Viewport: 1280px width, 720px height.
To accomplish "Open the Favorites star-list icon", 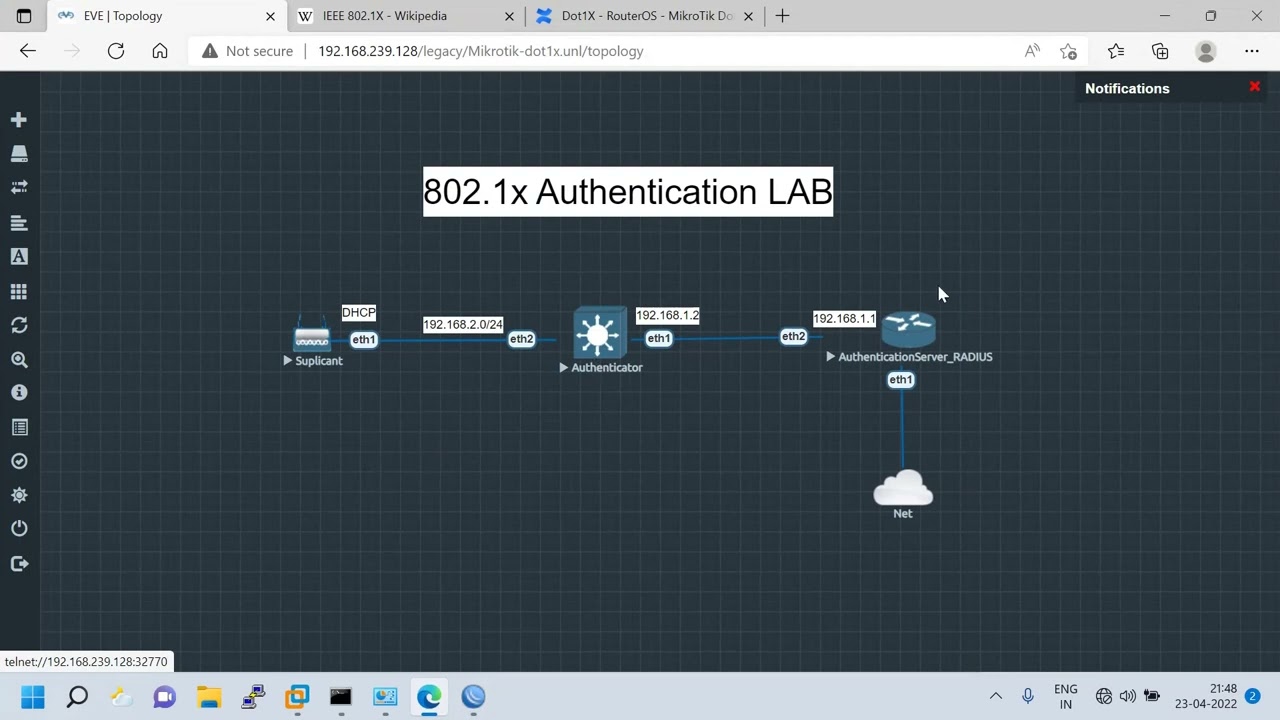I will [x=1116, y=51].
